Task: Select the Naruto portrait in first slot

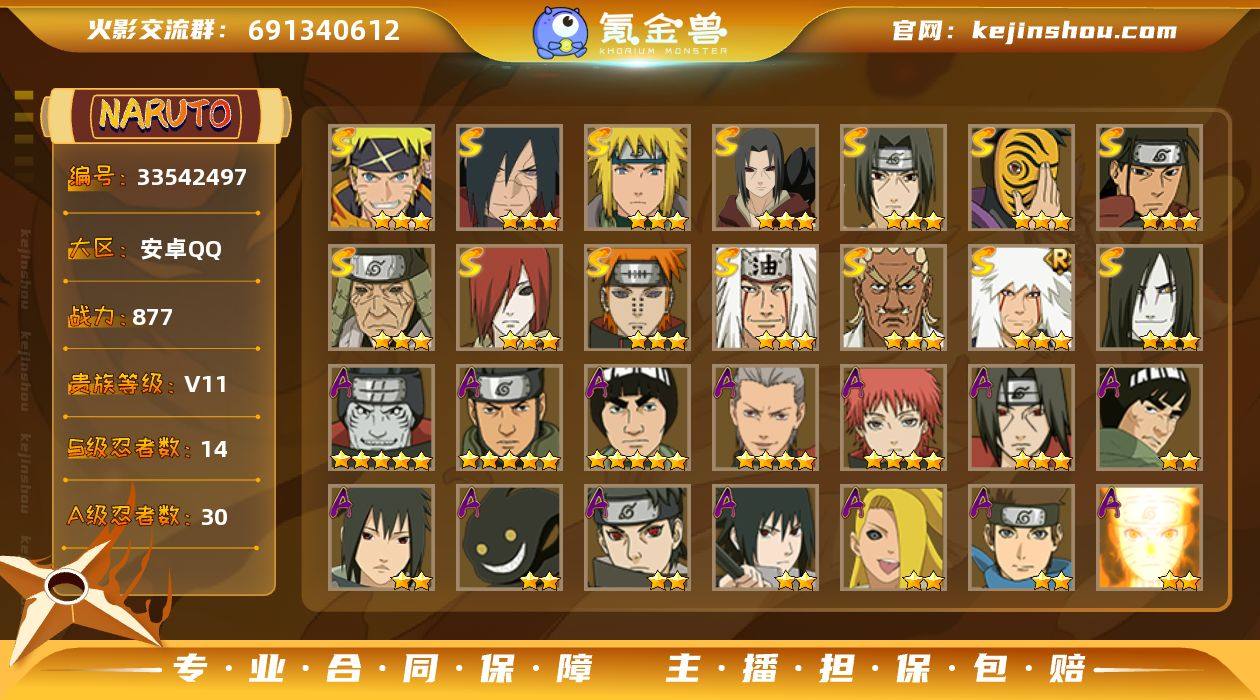Action: coord(381,178)
